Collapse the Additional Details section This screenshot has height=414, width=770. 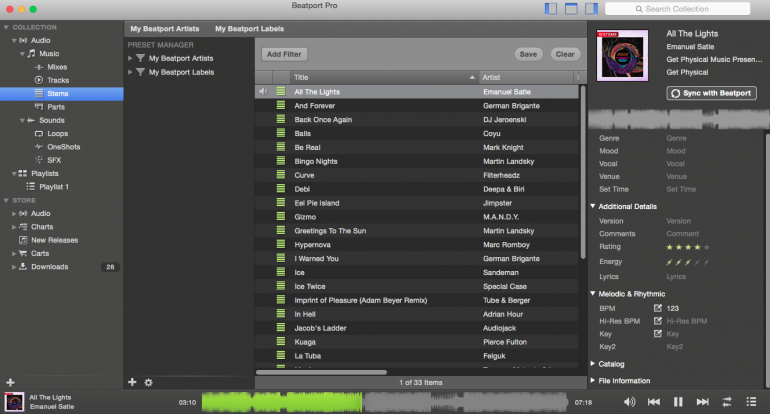tap(593, 206)
